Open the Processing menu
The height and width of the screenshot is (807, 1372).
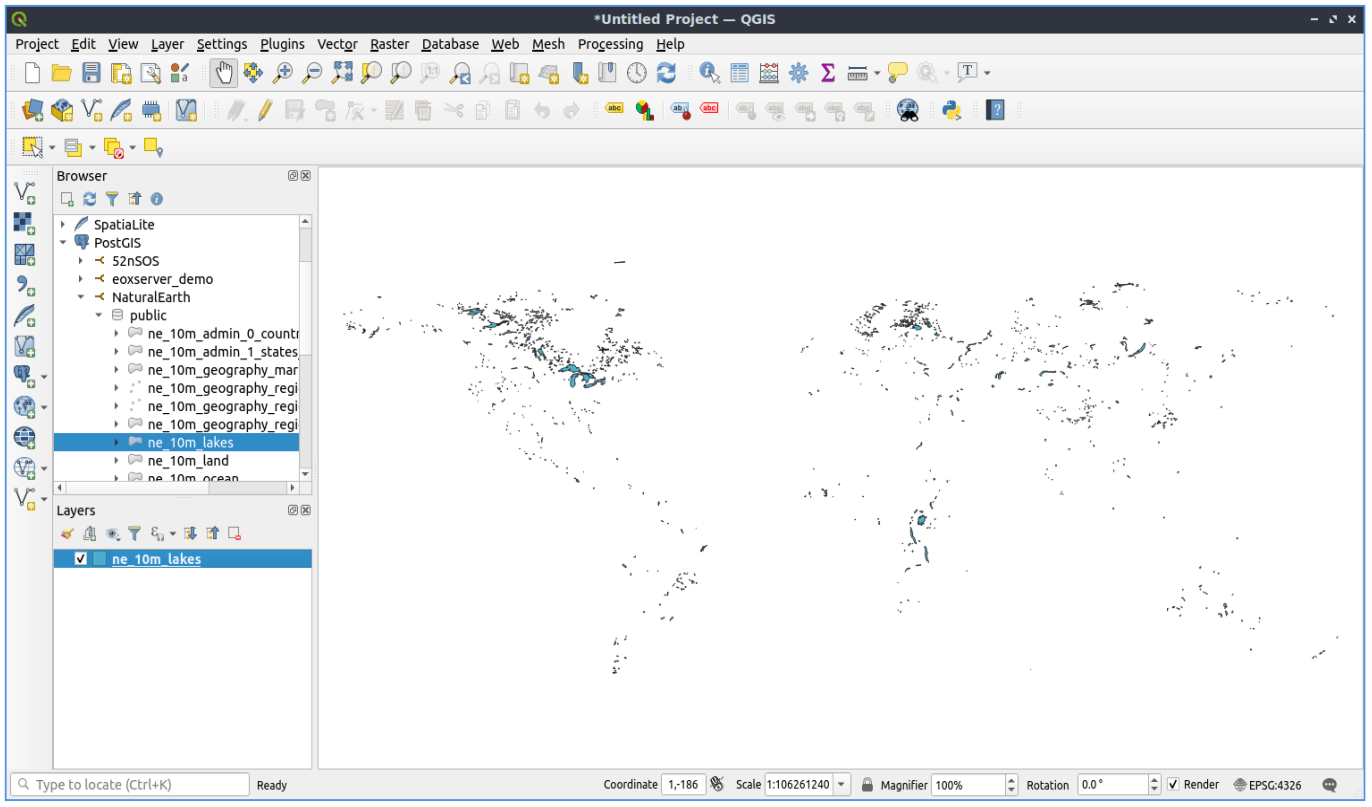click(x=610, y=44)
